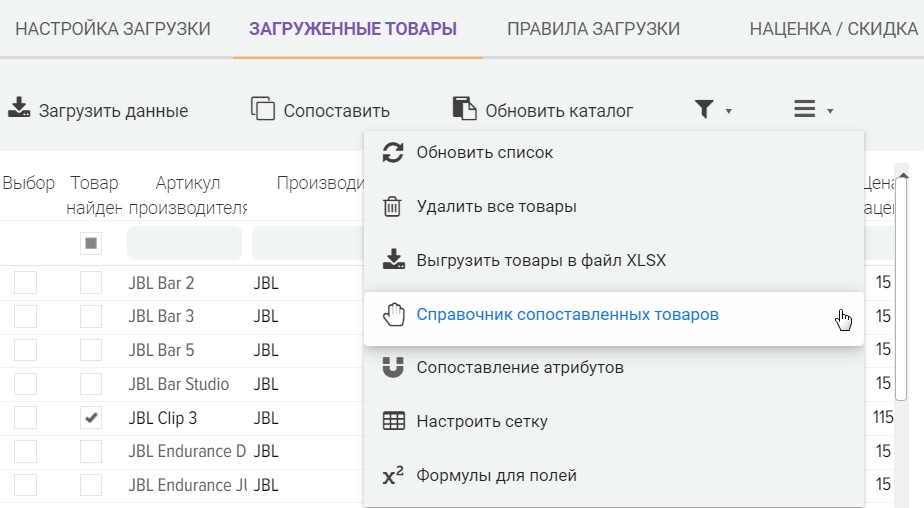Click the clipboard icon beside Обновить каталог
The image size is (924, 508).
pyautogui.click(x=464, y=109)
